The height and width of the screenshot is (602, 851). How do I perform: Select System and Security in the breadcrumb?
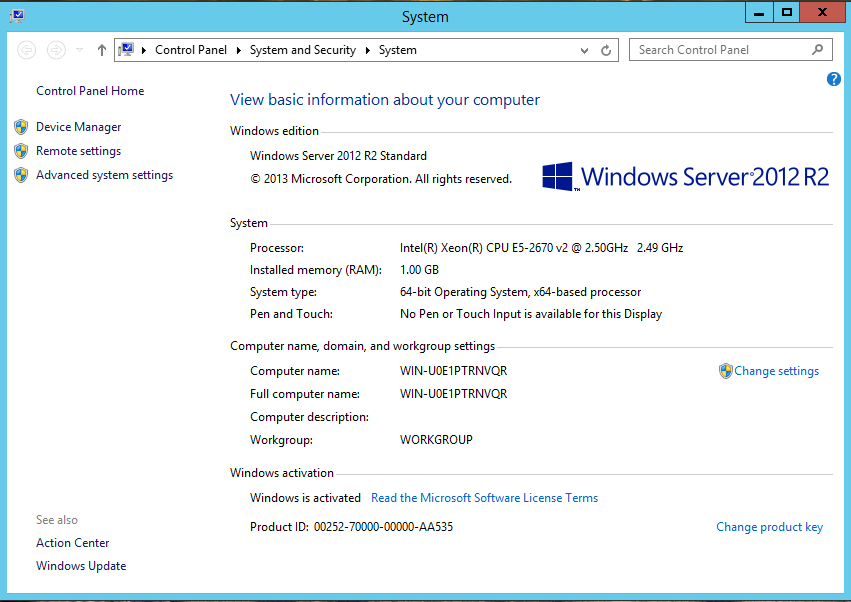[x=302, y=50]
